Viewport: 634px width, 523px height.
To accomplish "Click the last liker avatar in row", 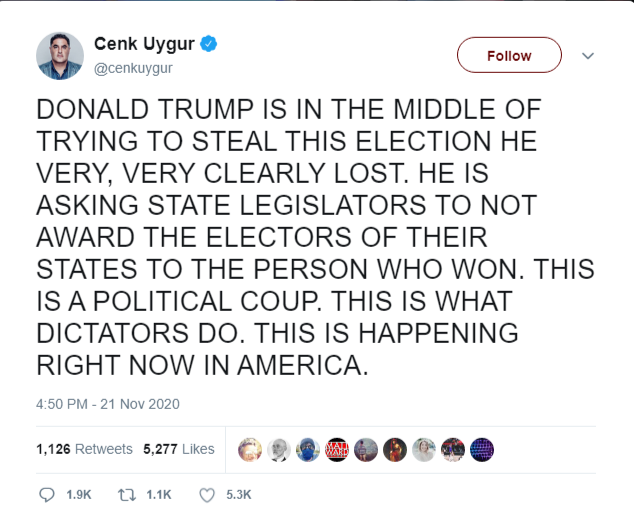I will click(x=482, y=450).
